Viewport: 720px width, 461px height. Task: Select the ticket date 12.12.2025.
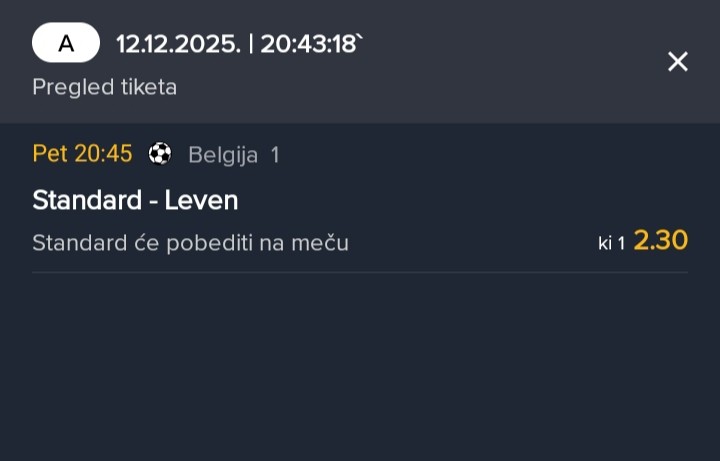click(x=177, y=44)
